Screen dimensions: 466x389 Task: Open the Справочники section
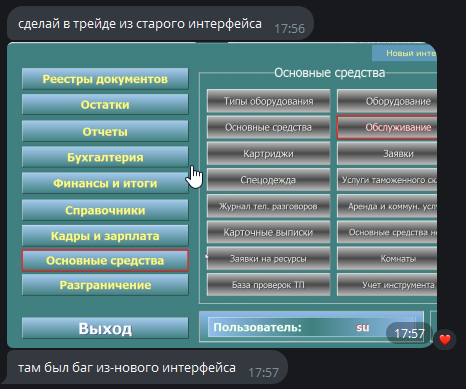[105, 210]
